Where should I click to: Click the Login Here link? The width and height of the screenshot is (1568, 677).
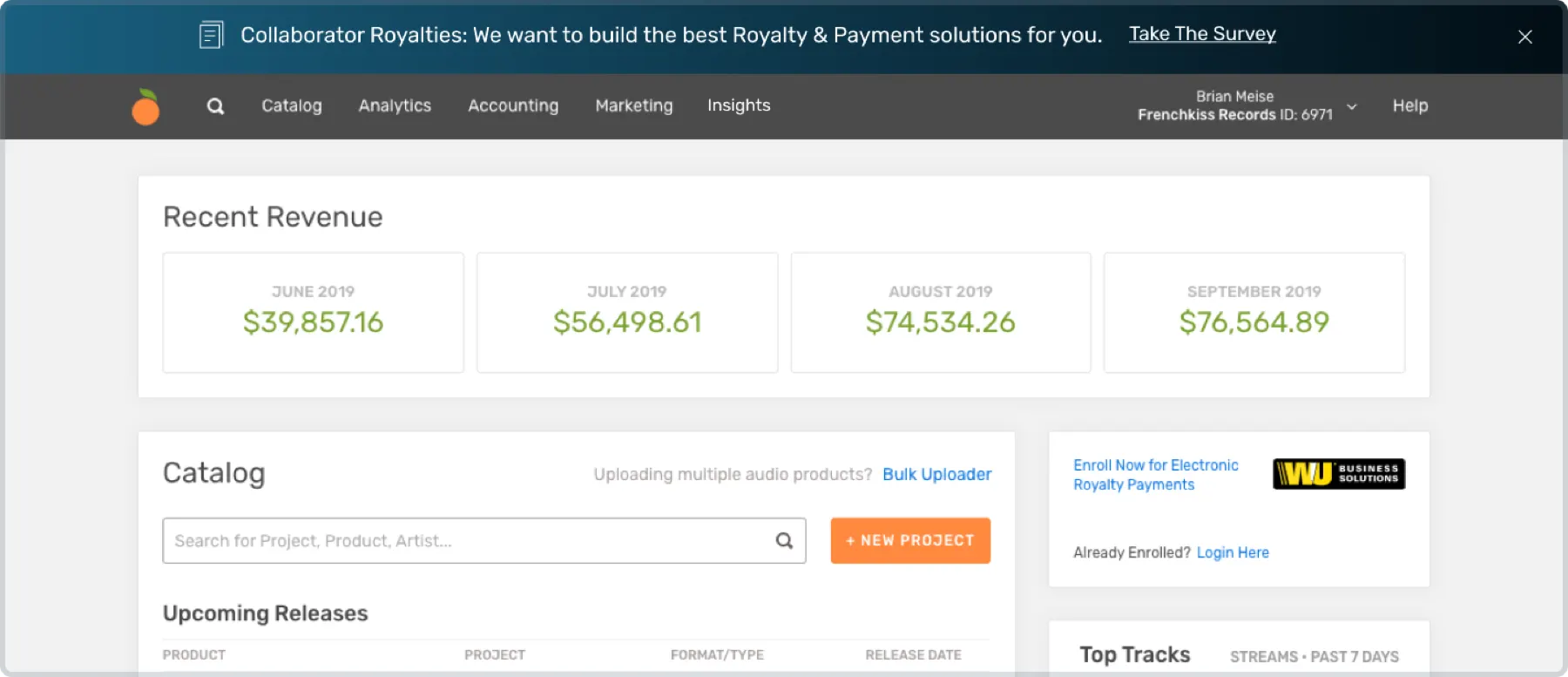pyautogui.click(x=1233, y=552)
